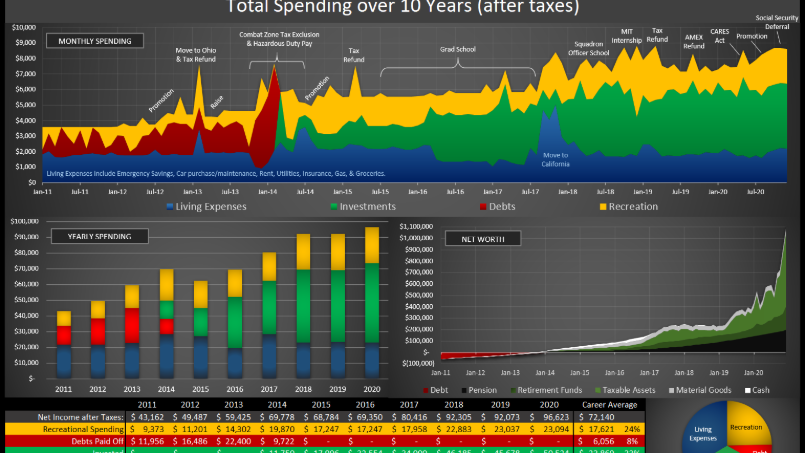
Task: Click the 'Jan-14' label on monthly chart axis
Action: (267, 192)
